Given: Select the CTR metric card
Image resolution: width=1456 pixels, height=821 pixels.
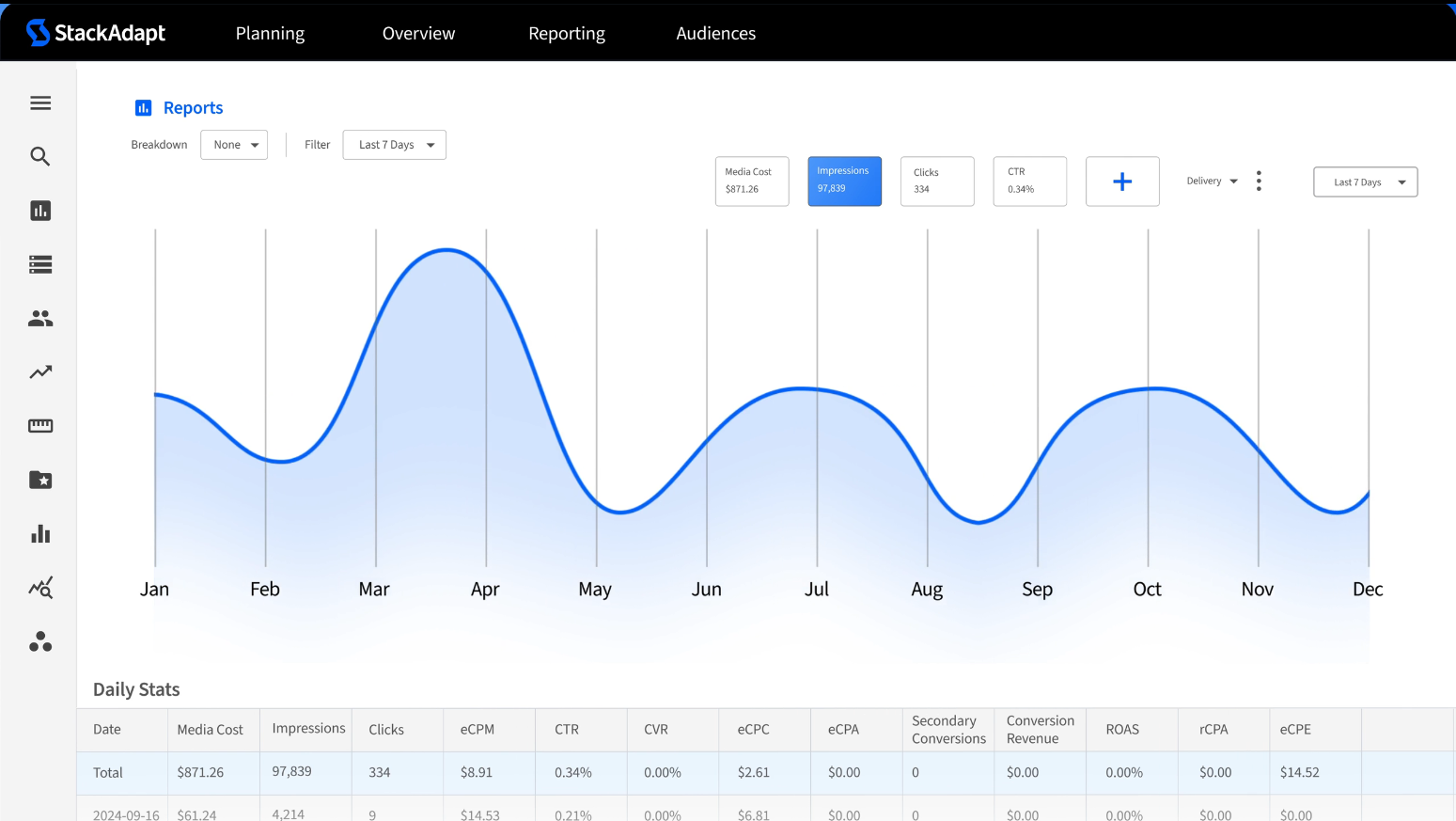Looking at the screenshot, I should 1030,182.
